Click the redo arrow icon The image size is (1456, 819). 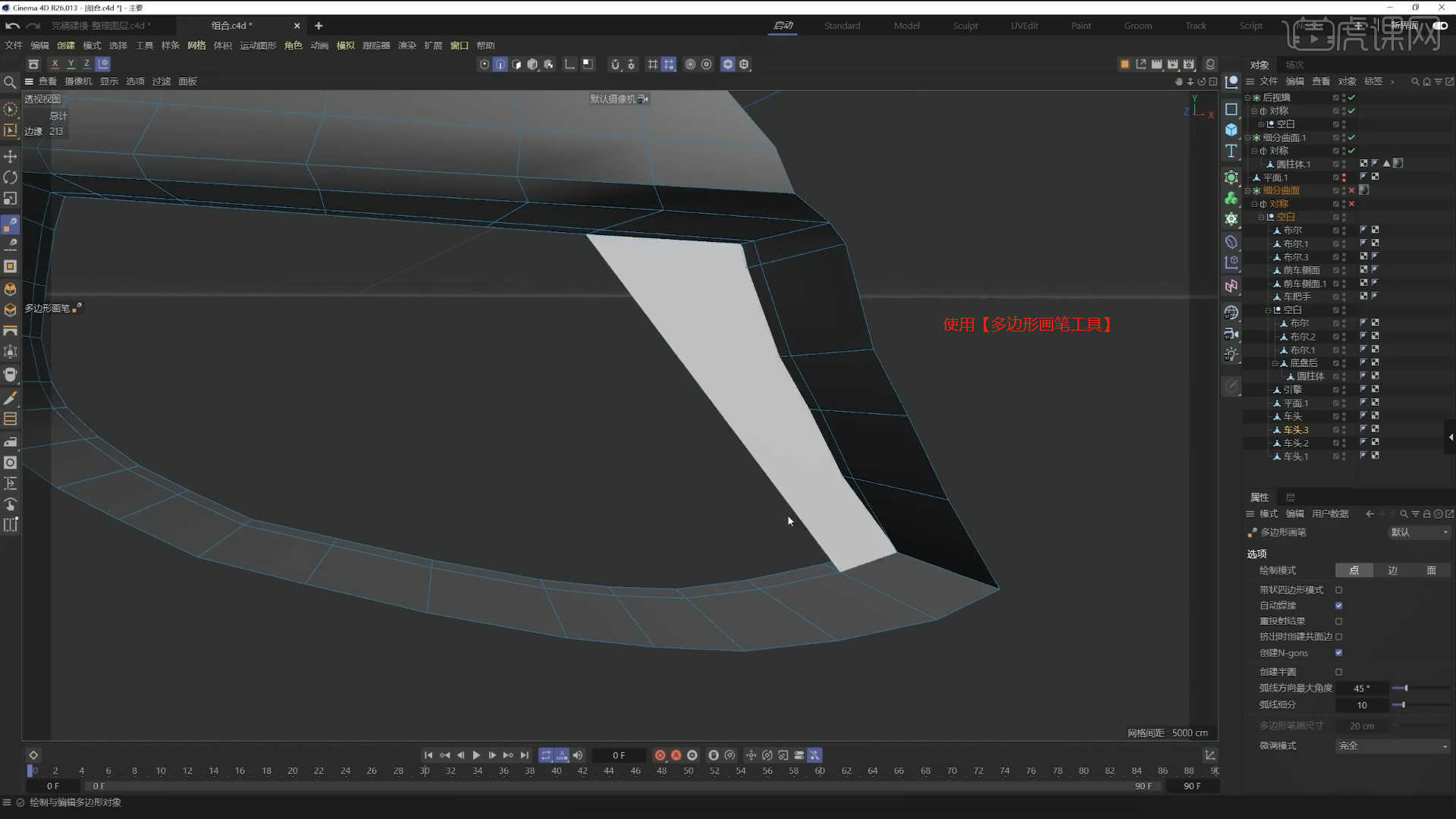[x=33, y=26]
